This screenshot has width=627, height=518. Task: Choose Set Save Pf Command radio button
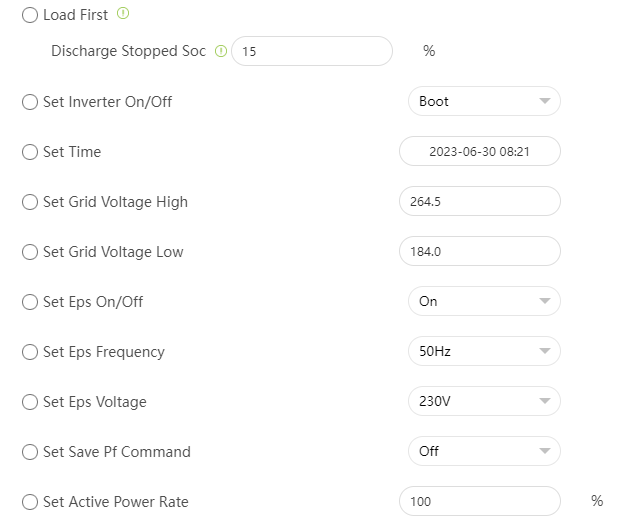coord(30,452)
